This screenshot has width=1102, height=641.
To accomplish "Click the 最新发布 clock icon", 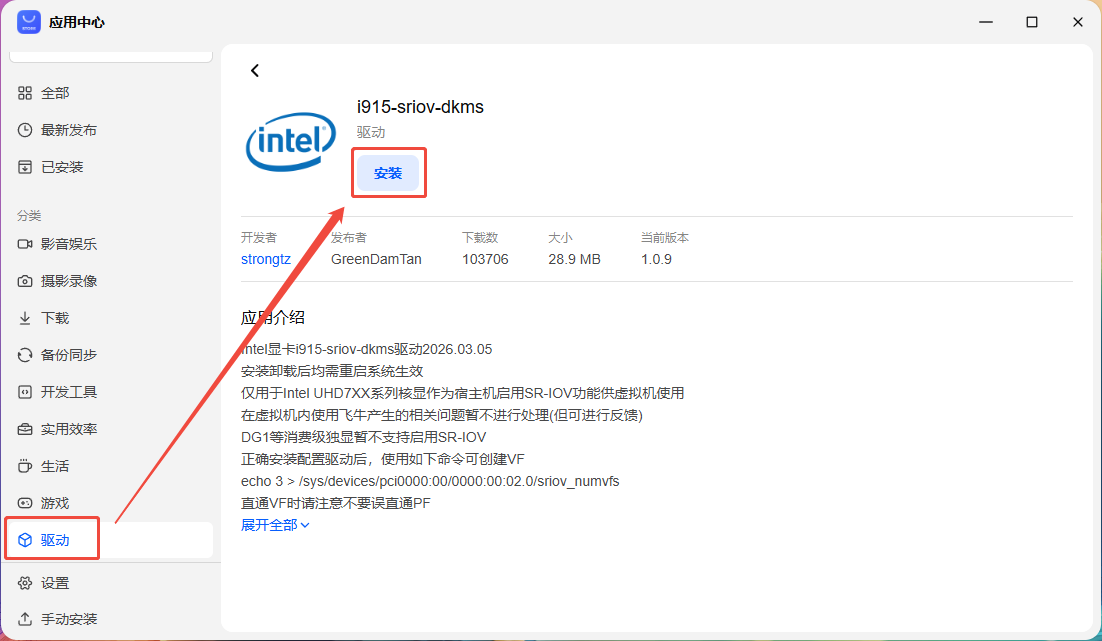I will click(x=25, y=130).
